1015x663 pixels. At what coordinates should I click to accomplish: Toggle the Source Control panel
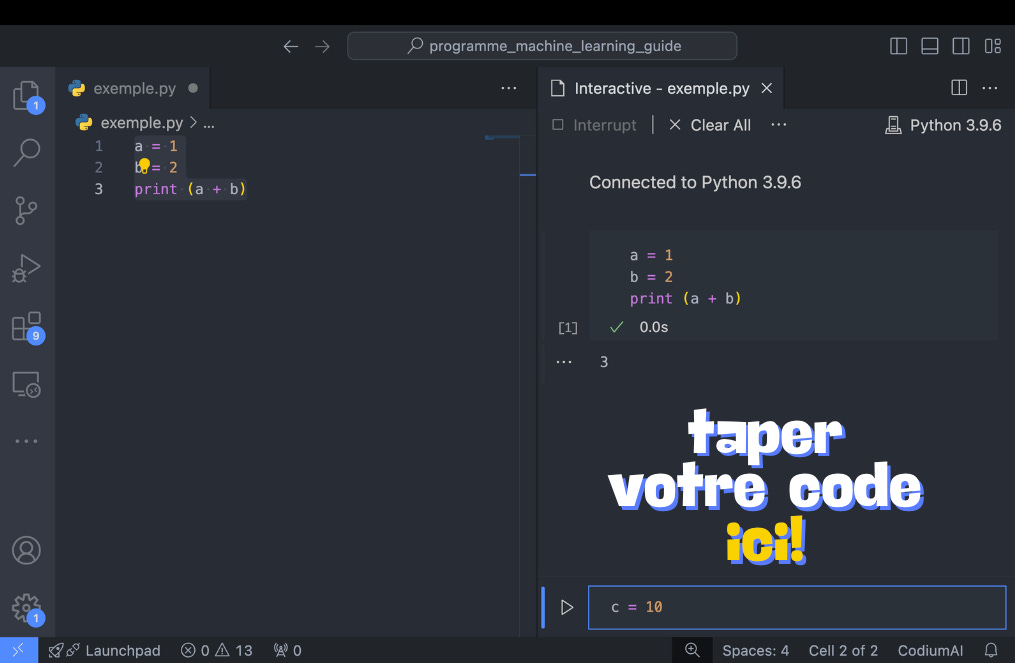[27, 210]
